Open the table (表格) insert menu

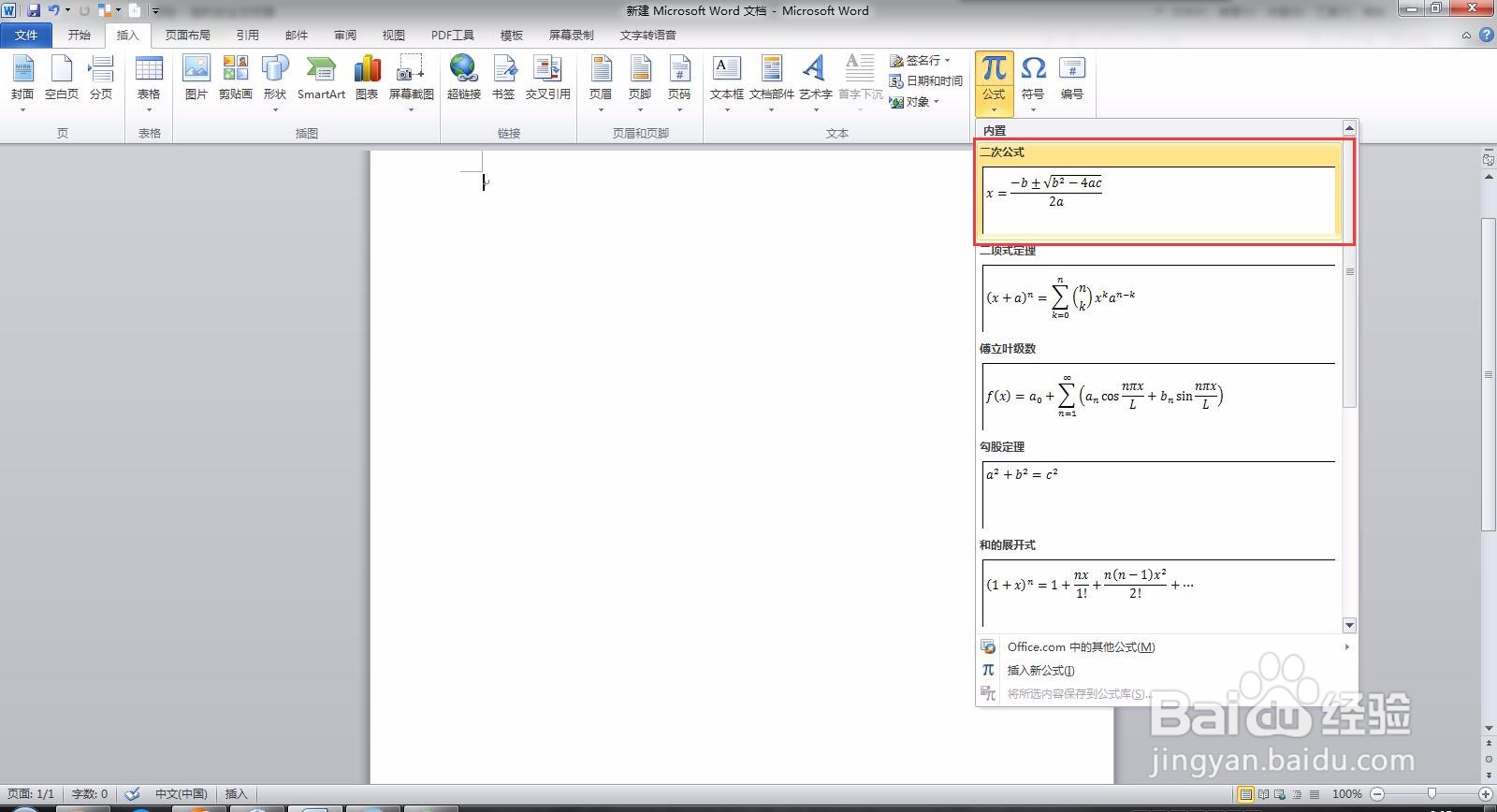pyautogui.click(x=149, y=82)
